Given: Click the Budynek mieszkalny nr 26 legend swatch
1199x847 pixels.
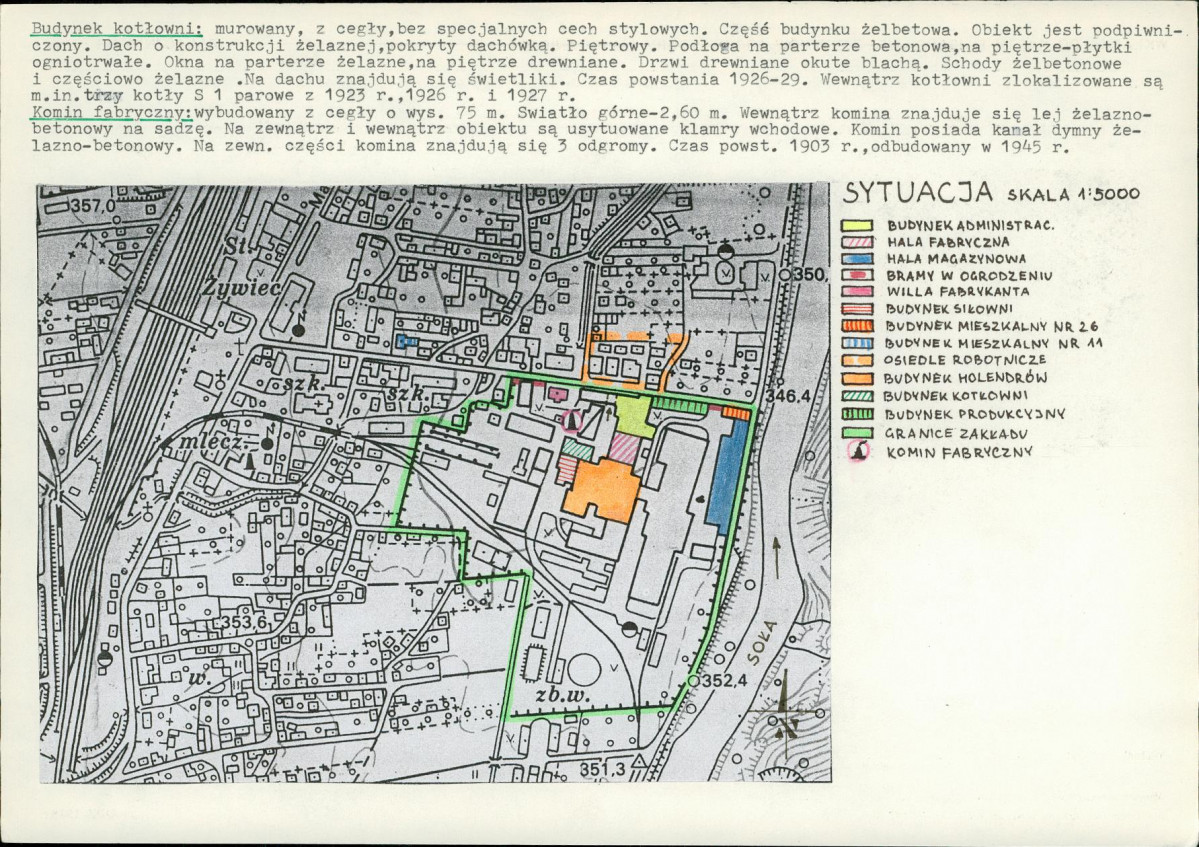Looking at the screenshot, I should tap(856, 326).
